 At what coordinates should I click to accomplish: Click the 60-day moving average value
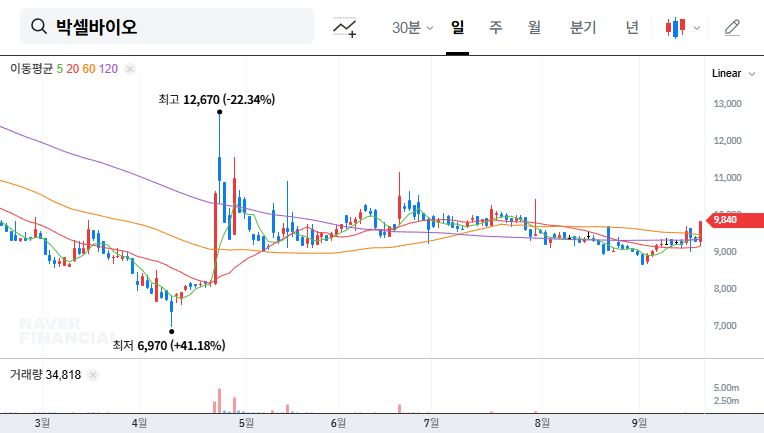point(89,69)
